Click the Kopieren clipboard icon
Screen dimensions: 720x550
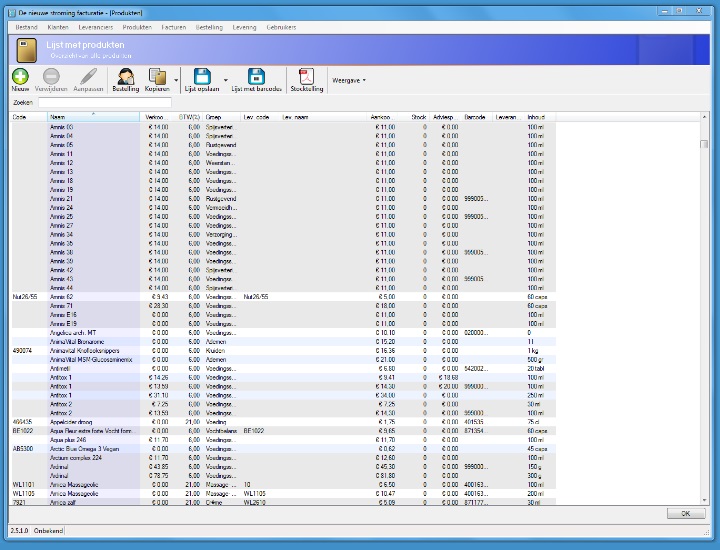(157, 76)
